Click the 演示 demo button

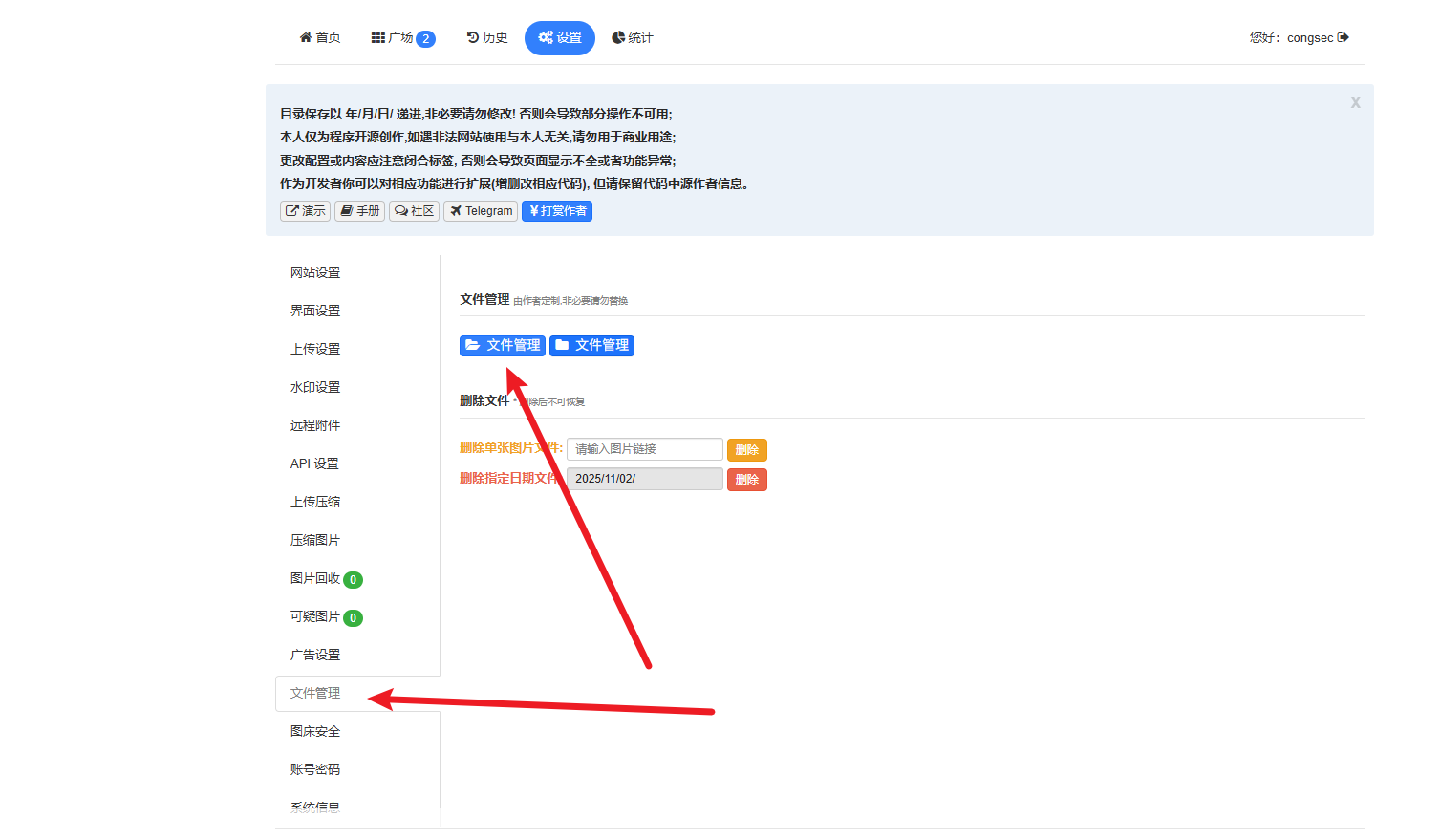tap(305, 211)
